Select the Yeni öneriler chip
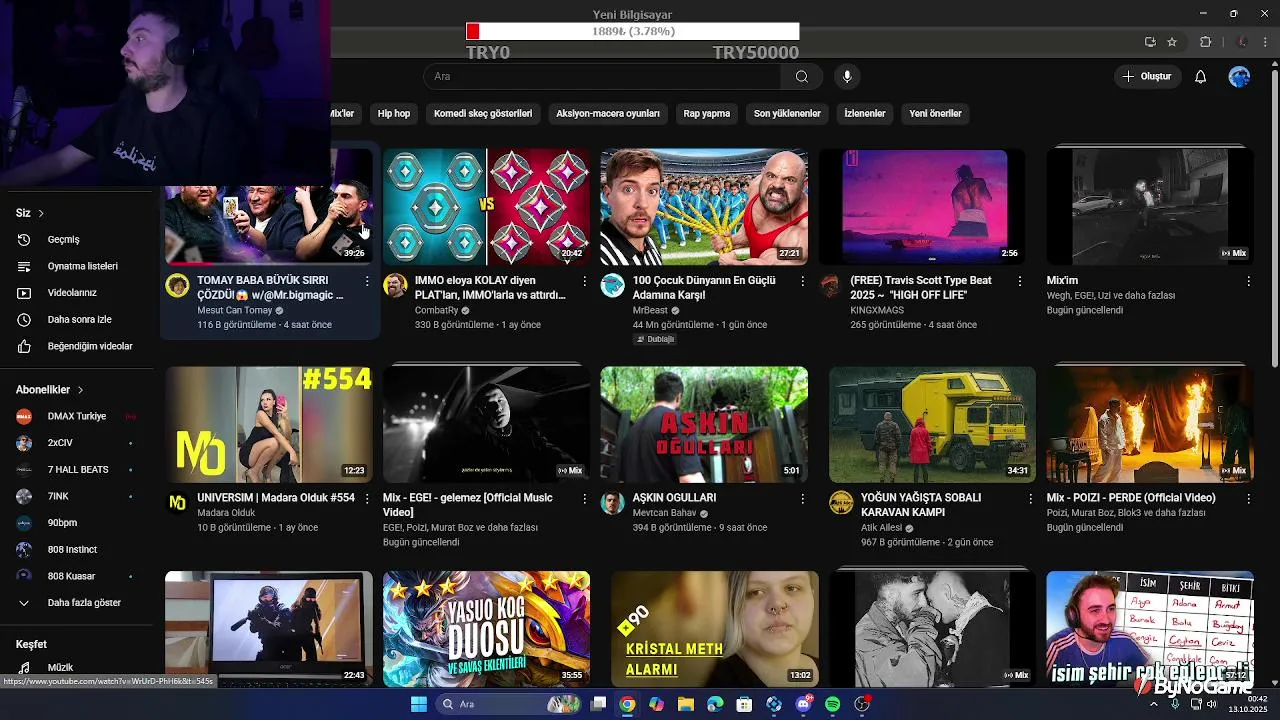Screen dimensions: 1280x720 (935, 114)
